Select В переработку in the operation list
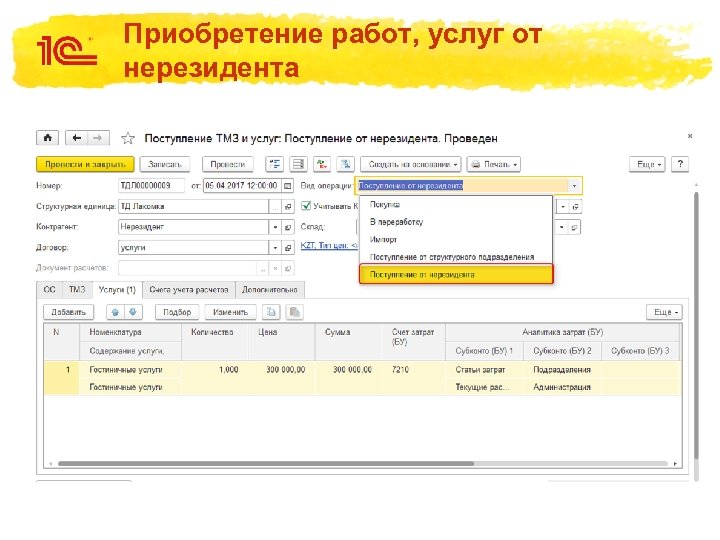 point(456,222)
